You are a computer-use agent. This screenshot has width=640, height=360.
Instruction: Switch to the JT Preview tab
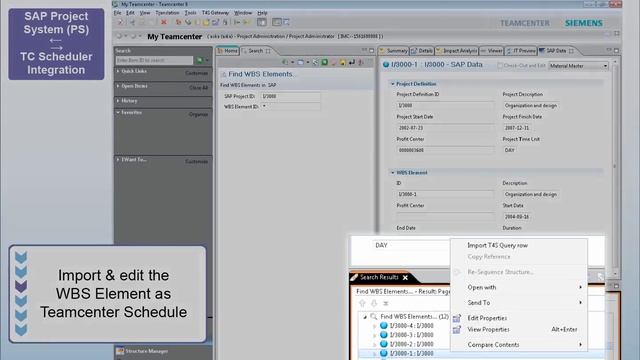click(x=521, y=51)
